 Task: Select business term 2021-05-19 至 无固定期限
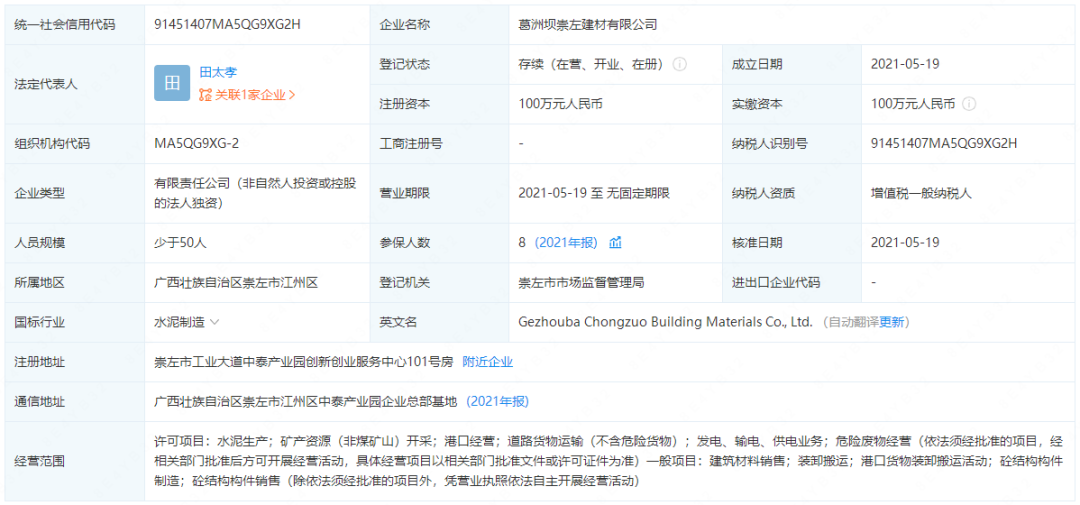[596, 193]
